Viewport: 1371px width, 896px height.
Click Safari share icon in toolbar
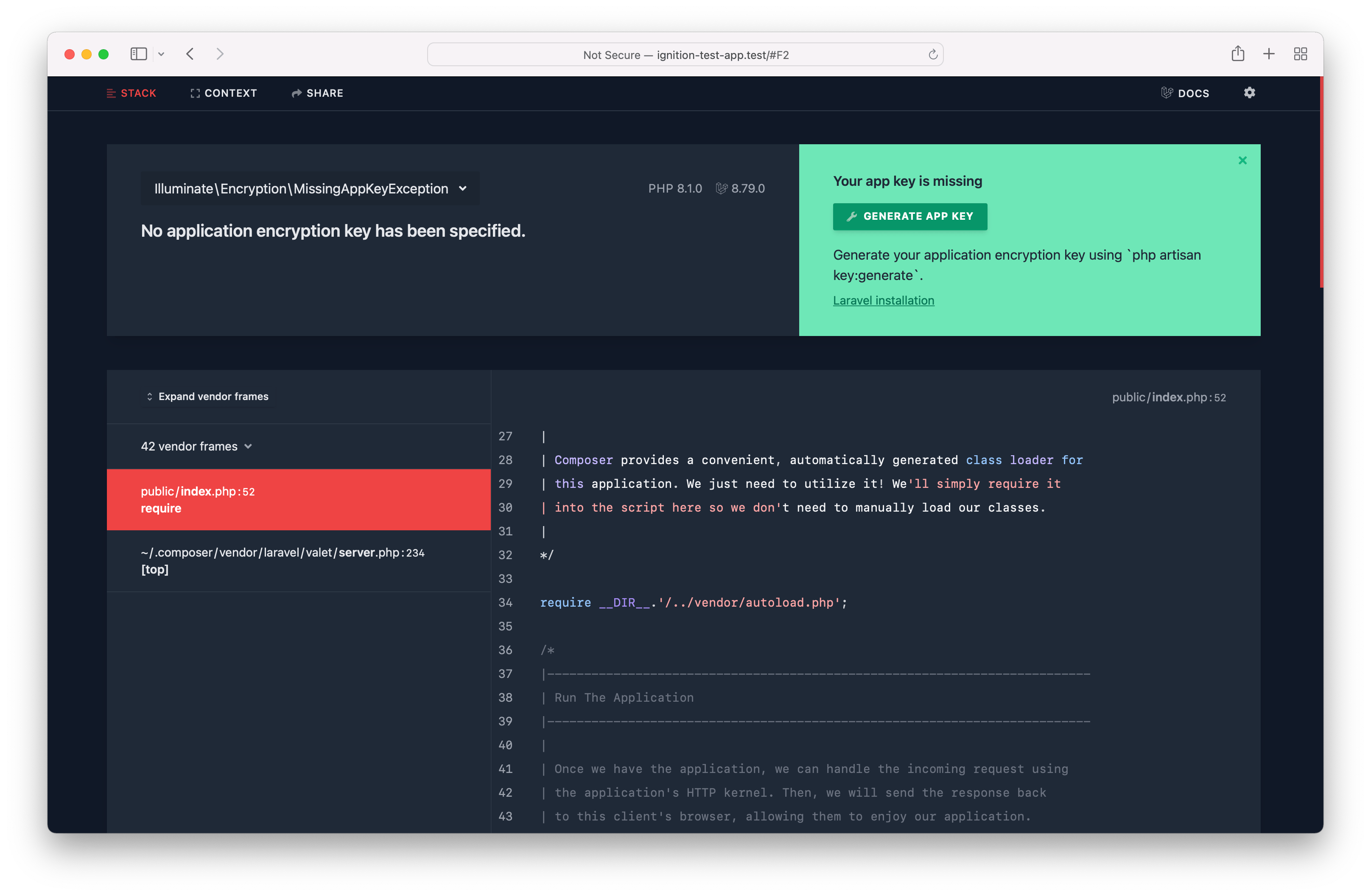coord(1237,54)
